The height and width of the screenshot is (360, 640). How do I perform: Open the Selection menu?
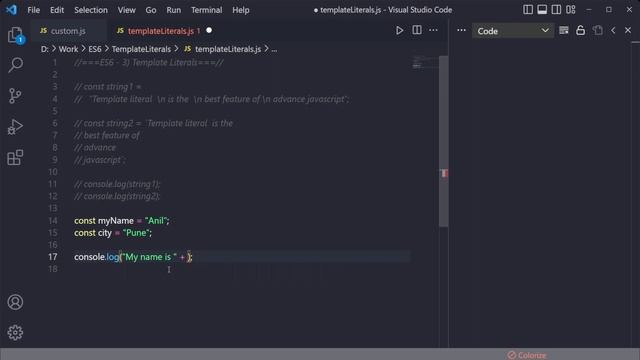(91, 10)
